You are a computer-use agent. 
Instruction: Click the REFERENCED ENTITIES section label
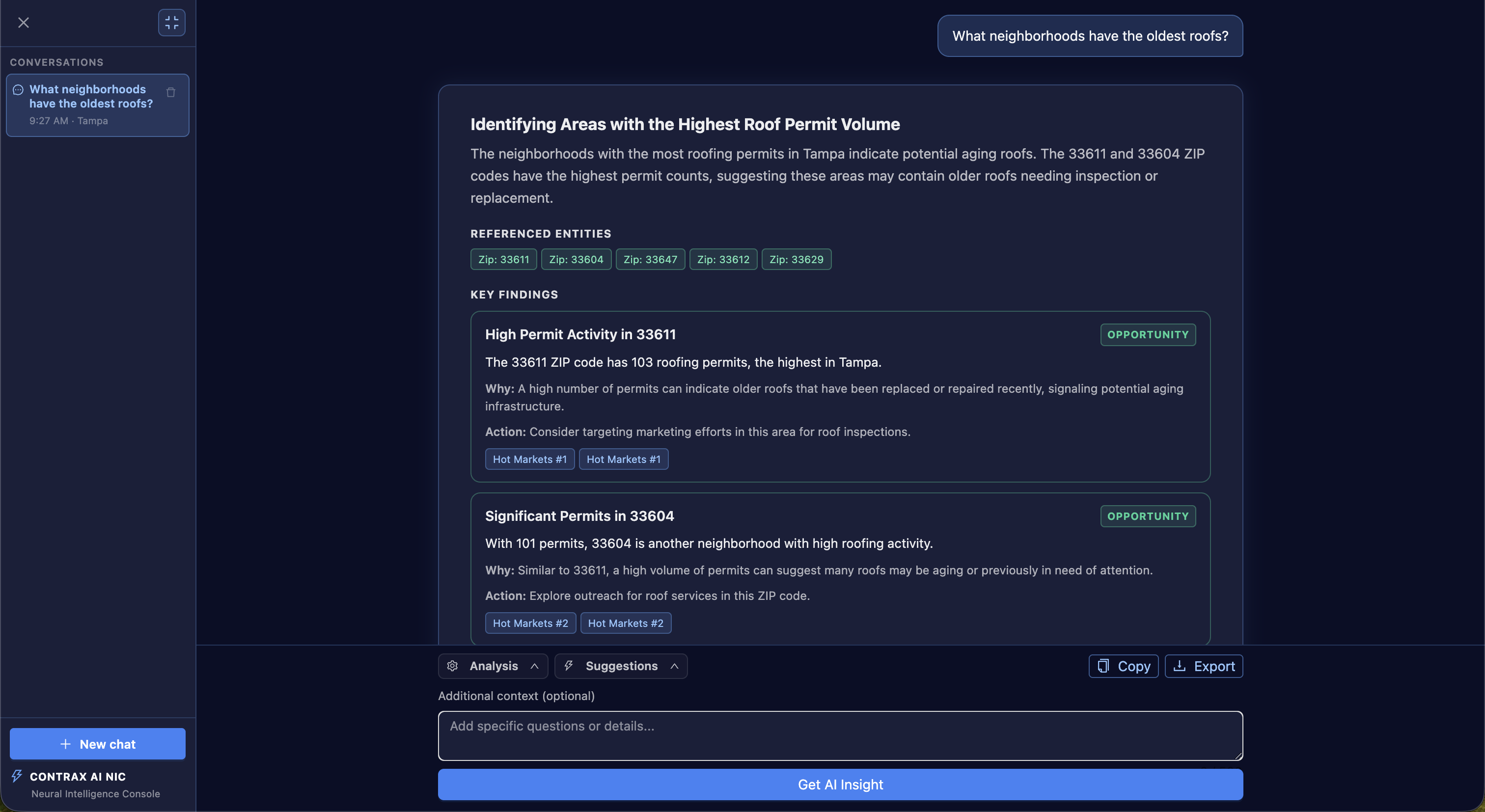point(540,233)
